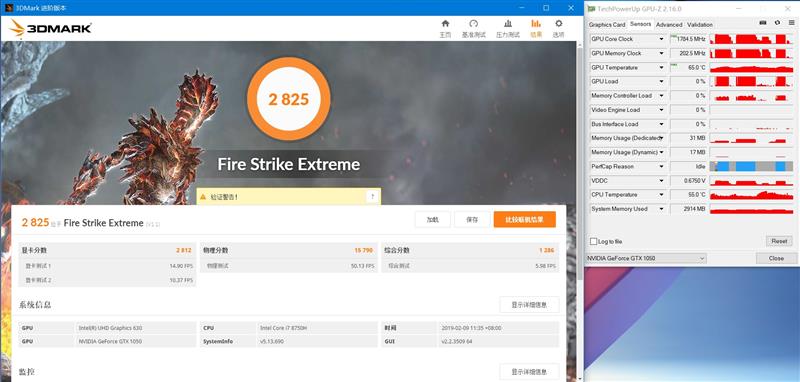The height and width of the screenshot is (382, 800).
Task: Click the CPU Temperature history graph
Action: [751, 195]
